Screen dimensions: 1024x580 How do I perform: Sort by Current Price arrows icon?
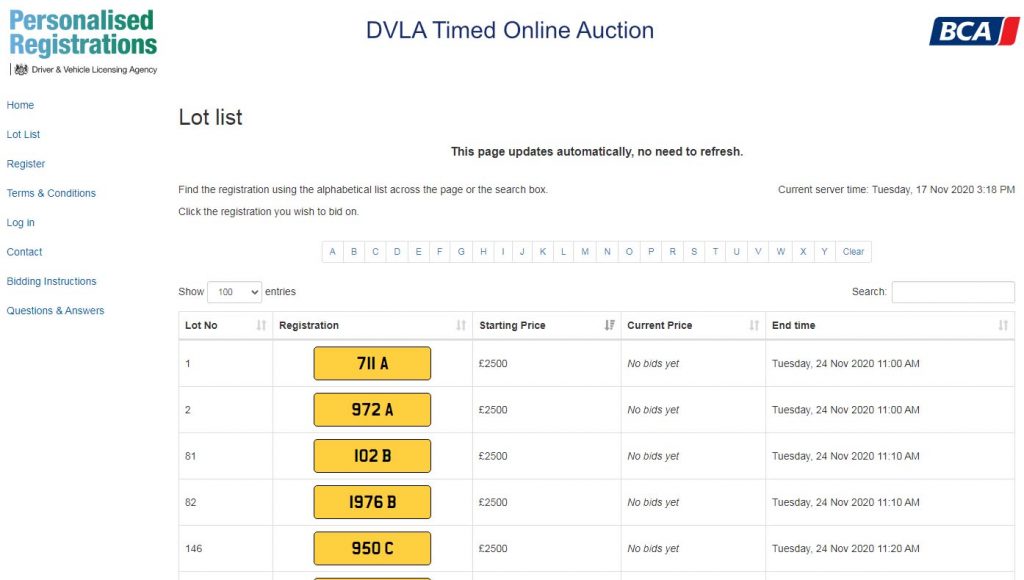[x=754, y=325]
